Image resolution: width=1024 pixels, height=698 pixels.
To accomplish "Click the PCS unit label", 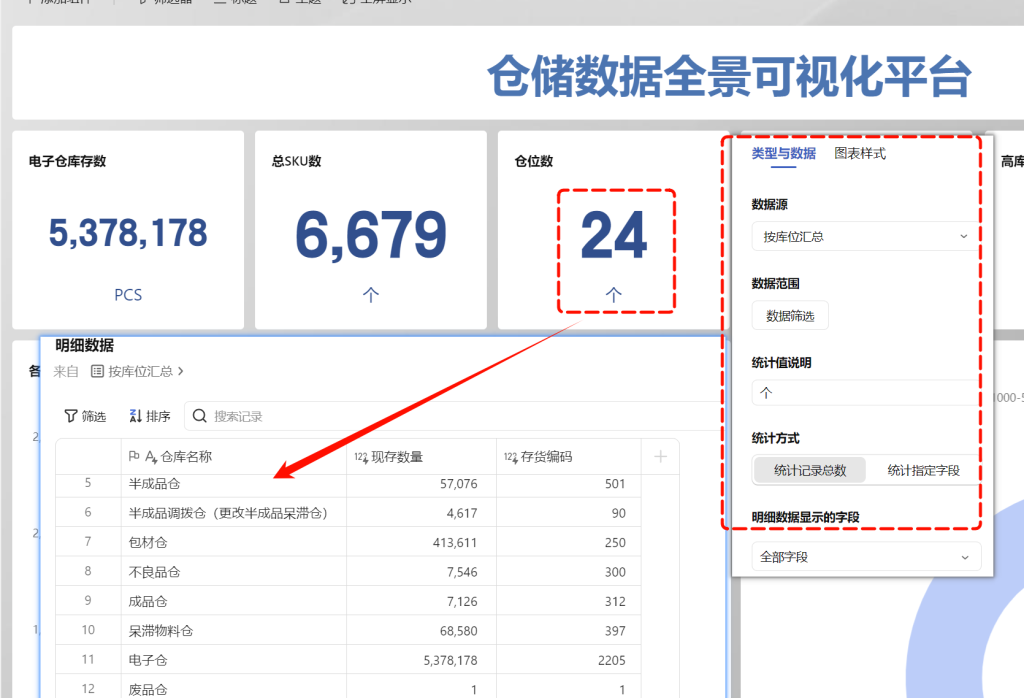I will point(128,294).
